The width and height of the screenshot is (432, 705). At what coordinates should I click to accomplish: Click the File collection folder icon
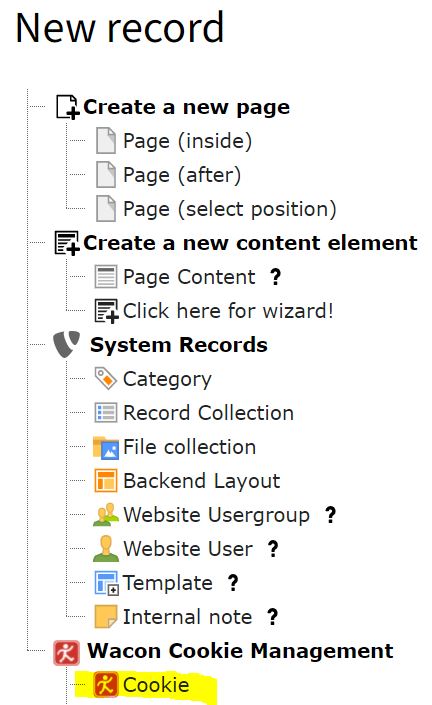tap(106, 448)
